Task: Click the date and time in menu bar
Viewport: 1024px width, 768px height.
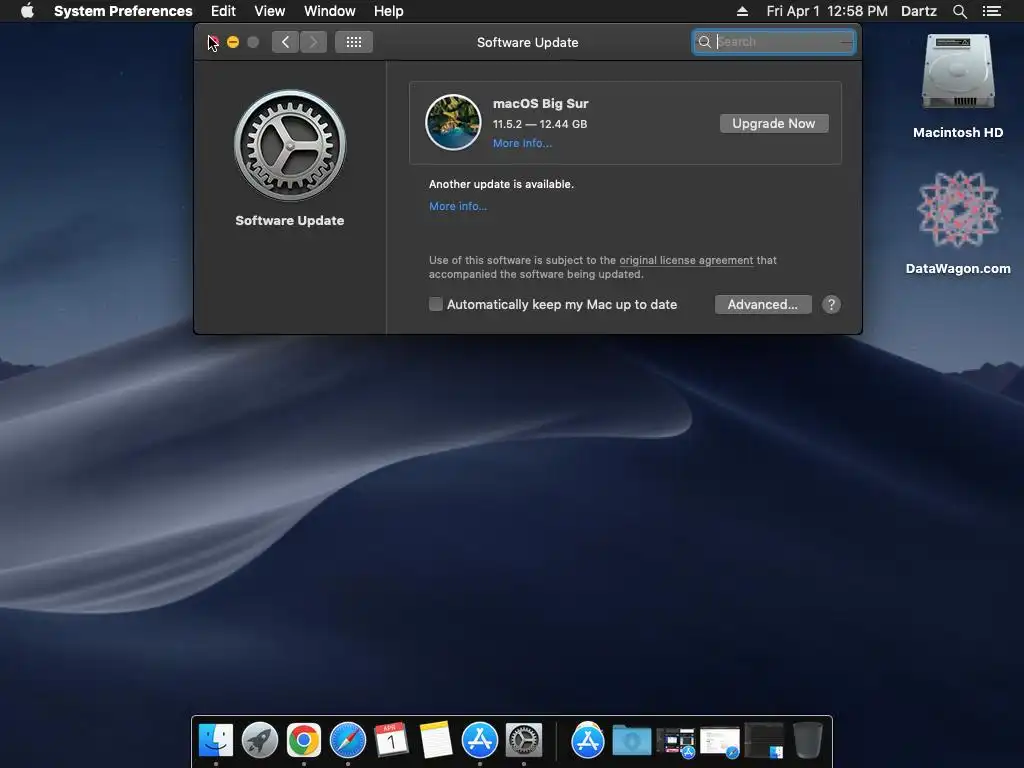Action: tap(827, 11)
